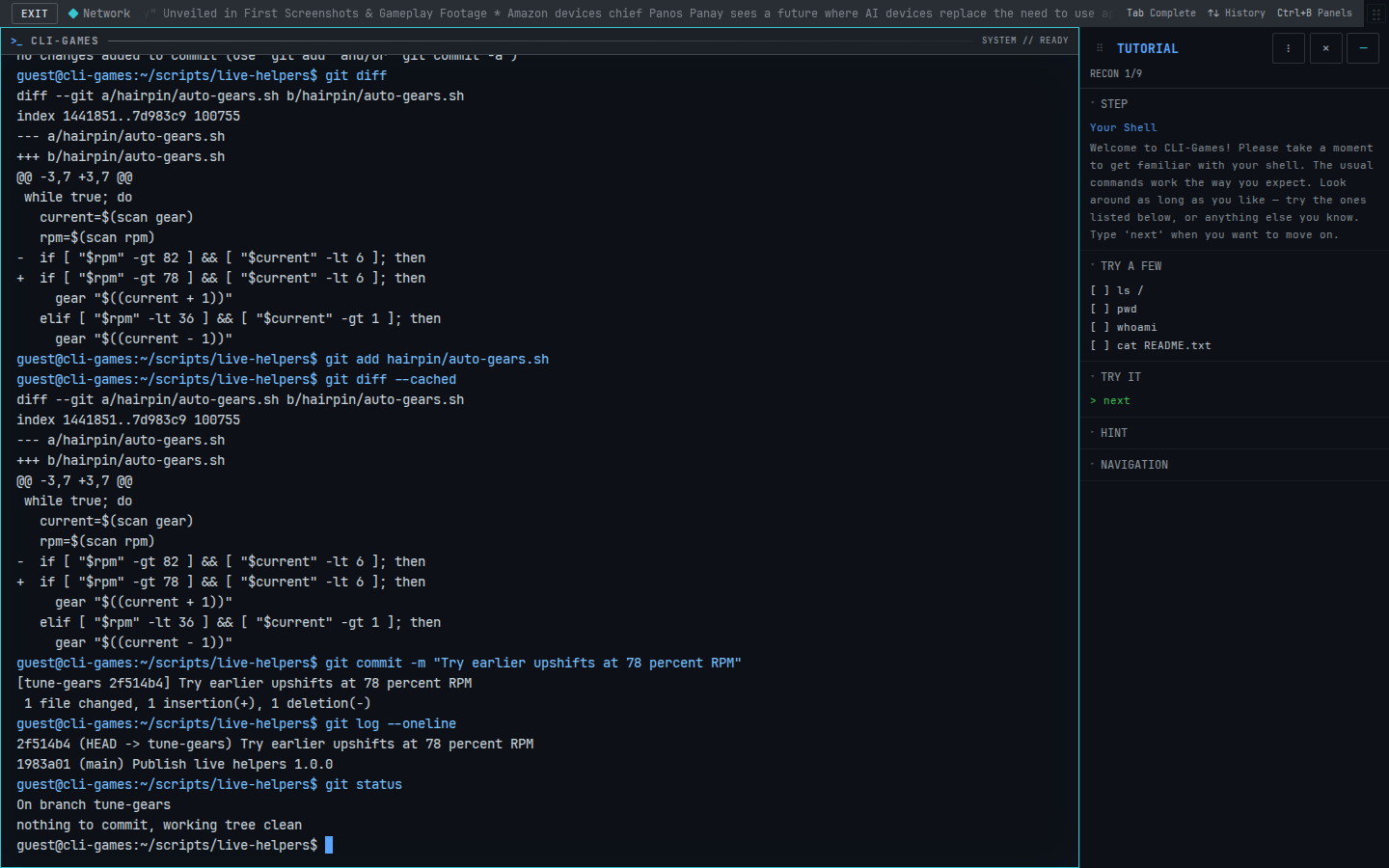Click the '1 file changed, 1 insertion(+)' line
Image resolution: width=1389 pixels, height=868 pixels.
(198, 704)
